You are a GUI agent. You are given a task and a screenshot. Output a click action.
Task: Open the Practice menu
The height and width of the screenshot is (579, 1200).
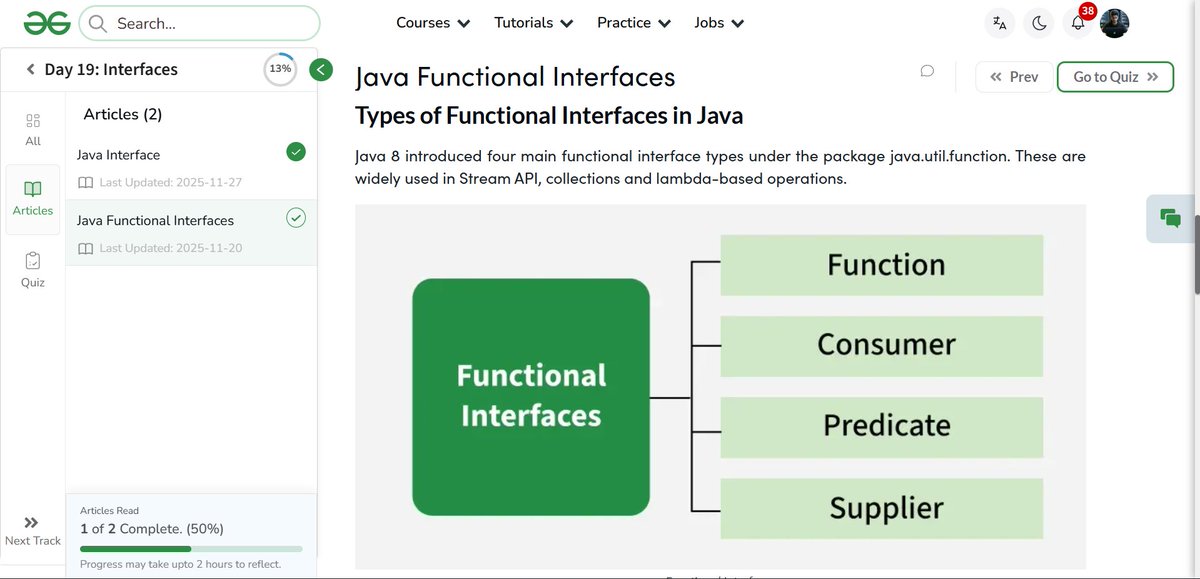coord(633,22)
